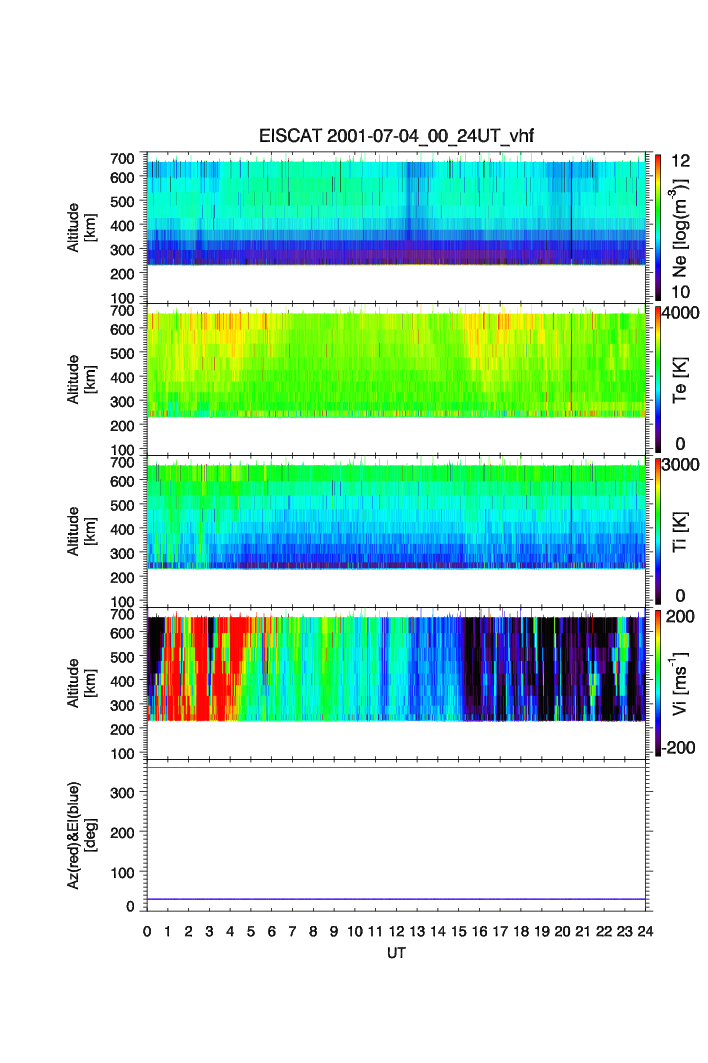Click the blue elevation line in bottom panel
708x1063 pixels.
point(396,899)
